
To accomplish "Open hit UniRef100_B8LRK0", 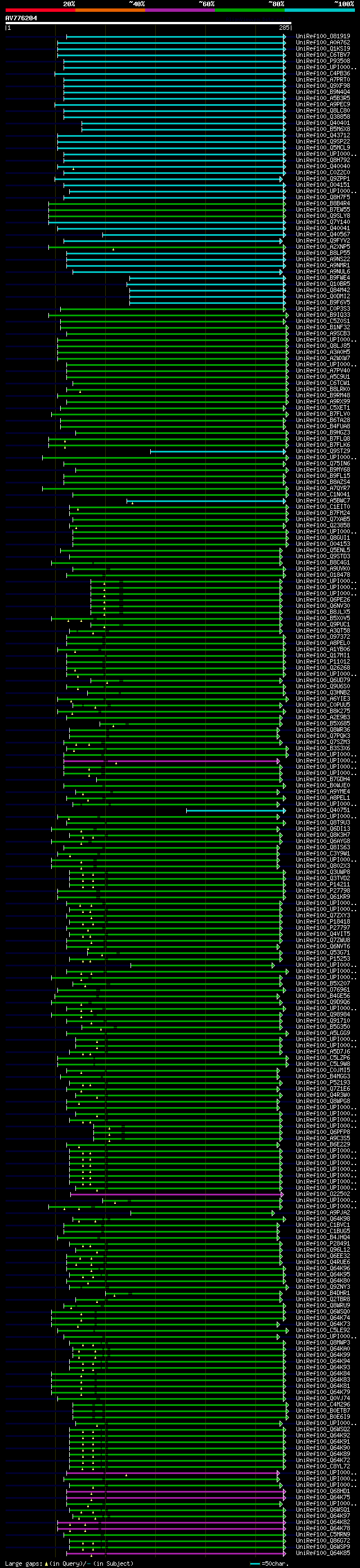I will (323, 389).
